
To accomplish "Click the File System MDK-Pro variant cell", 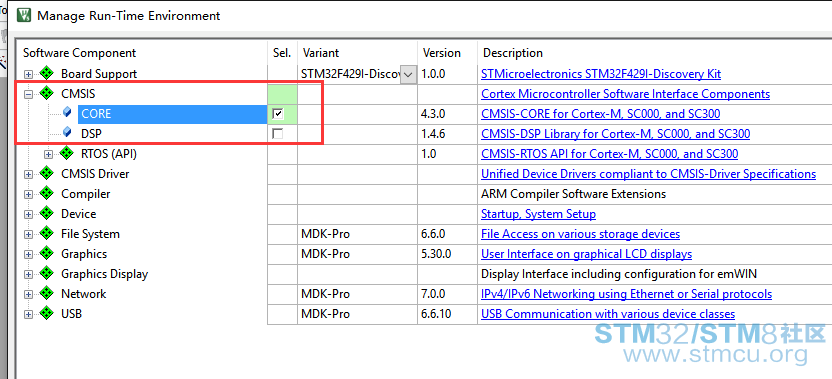I will tap(358, 234).
